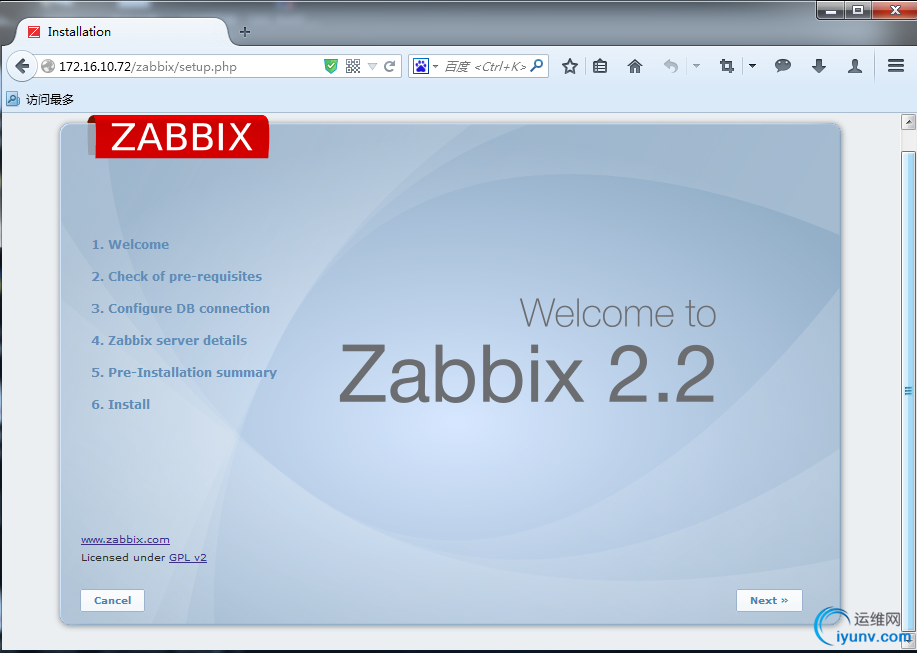Viewport: 917px width, 653px height.
Task: Click the undo closed tab arrow icon
Action: tap(671, 66)
